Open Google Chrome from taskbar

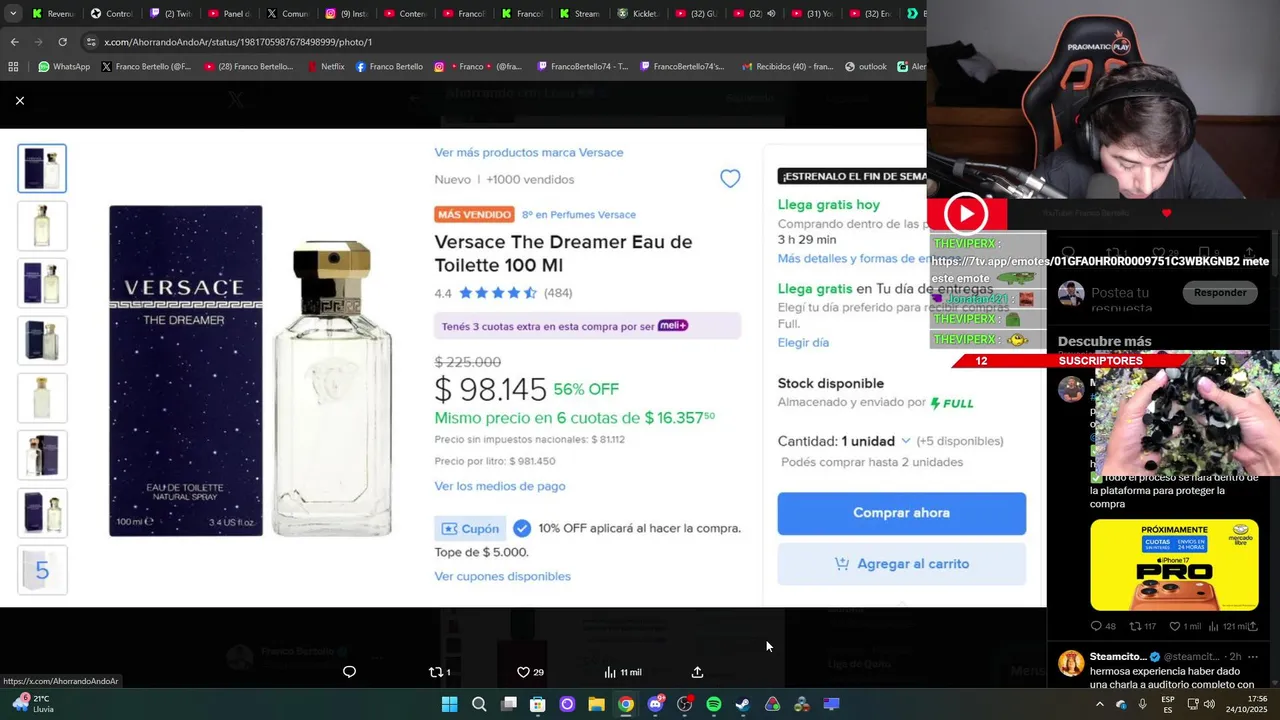(626, 704)
